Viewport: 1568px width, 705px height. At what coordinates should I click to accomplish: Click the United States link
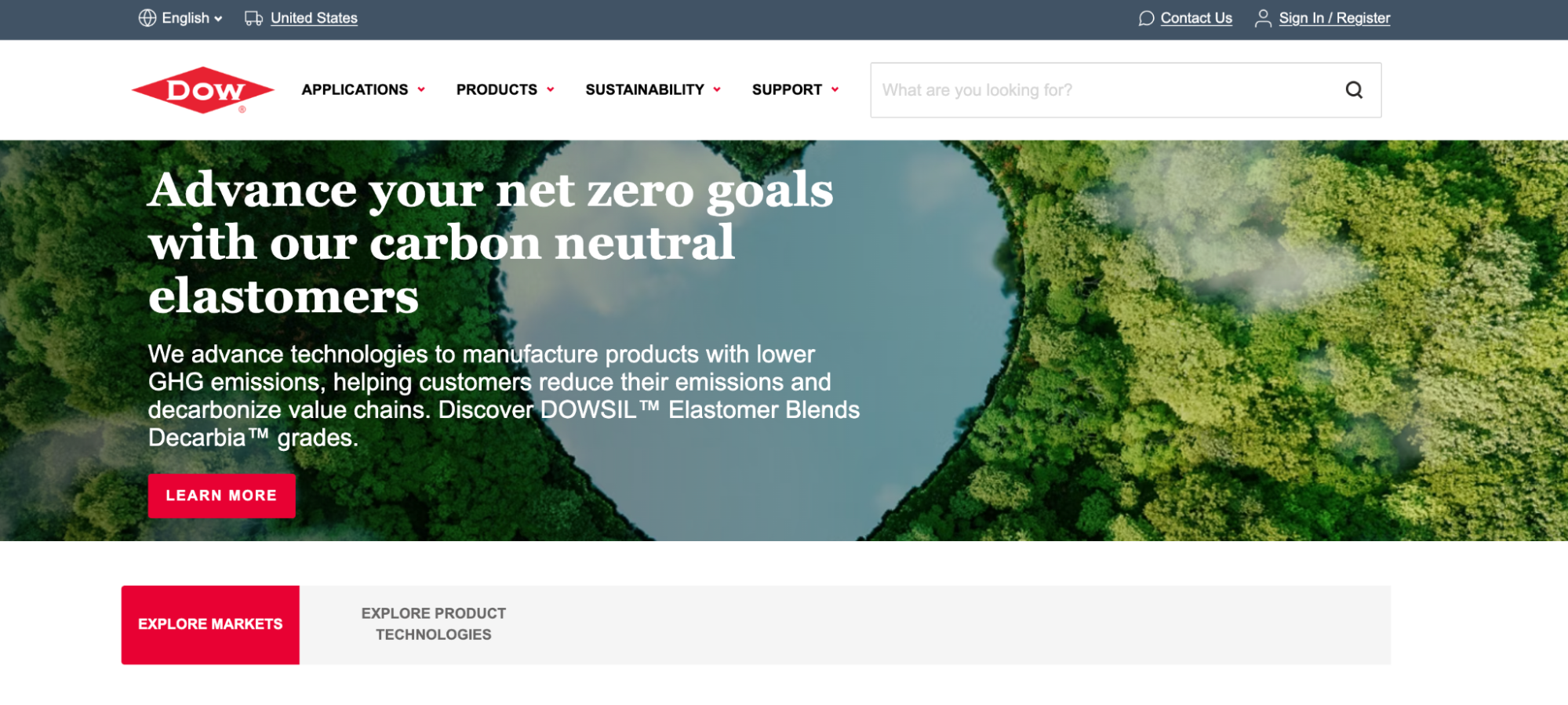[314, 18]
